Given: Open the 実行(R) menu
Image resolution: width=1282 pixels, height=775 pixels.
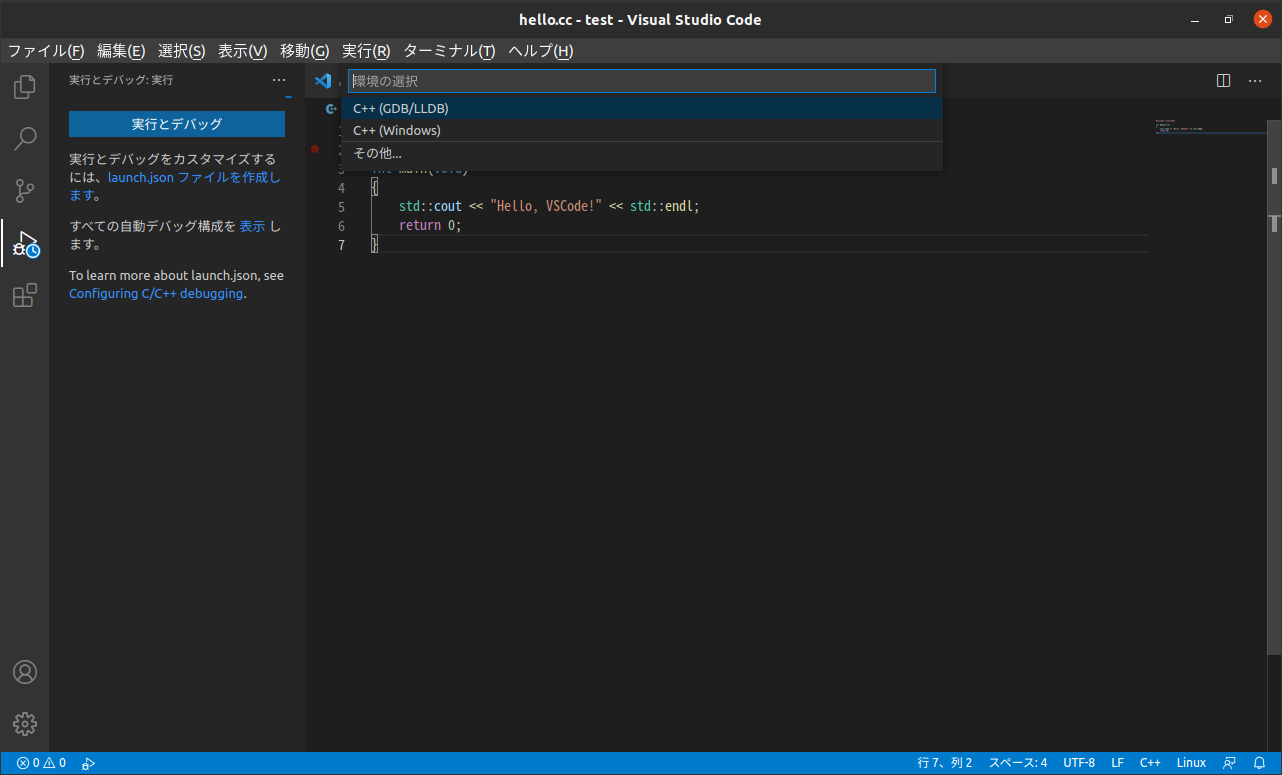Looking at the screenshot, I should click(x=366, y=51).
